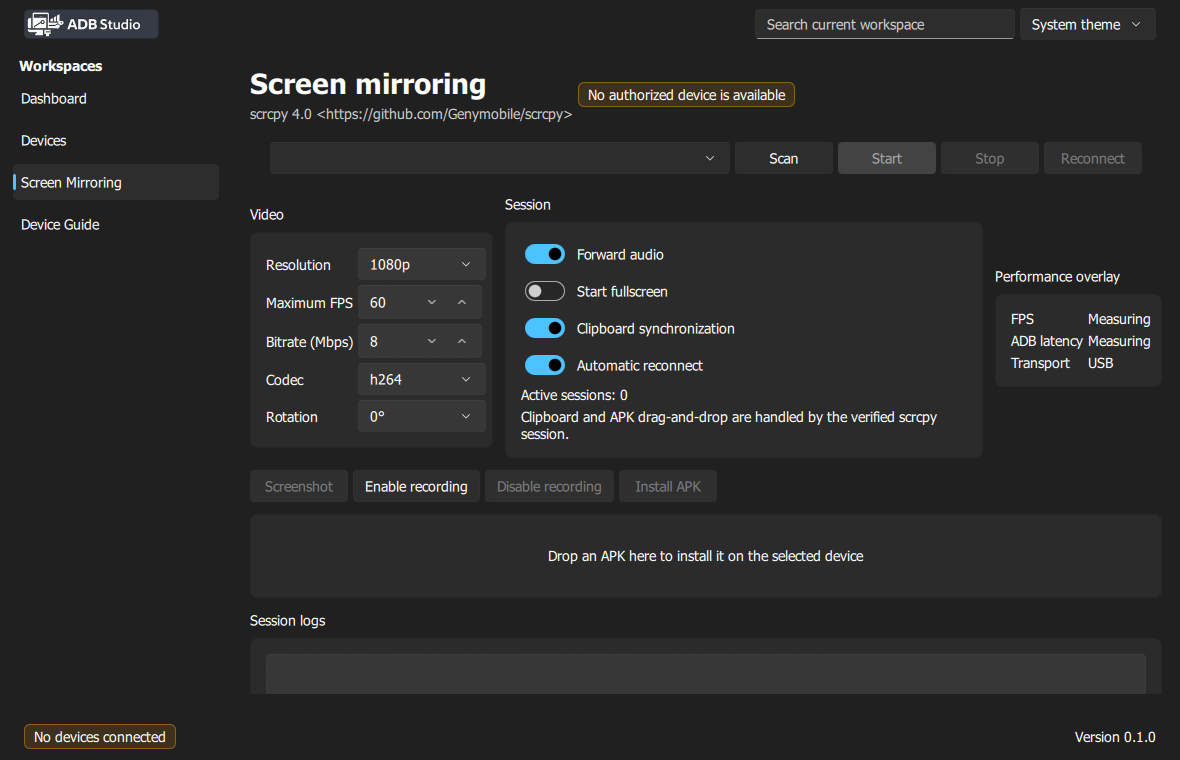Click Enable recording button
The image size is (1180, 760).
tap(416, 486)
